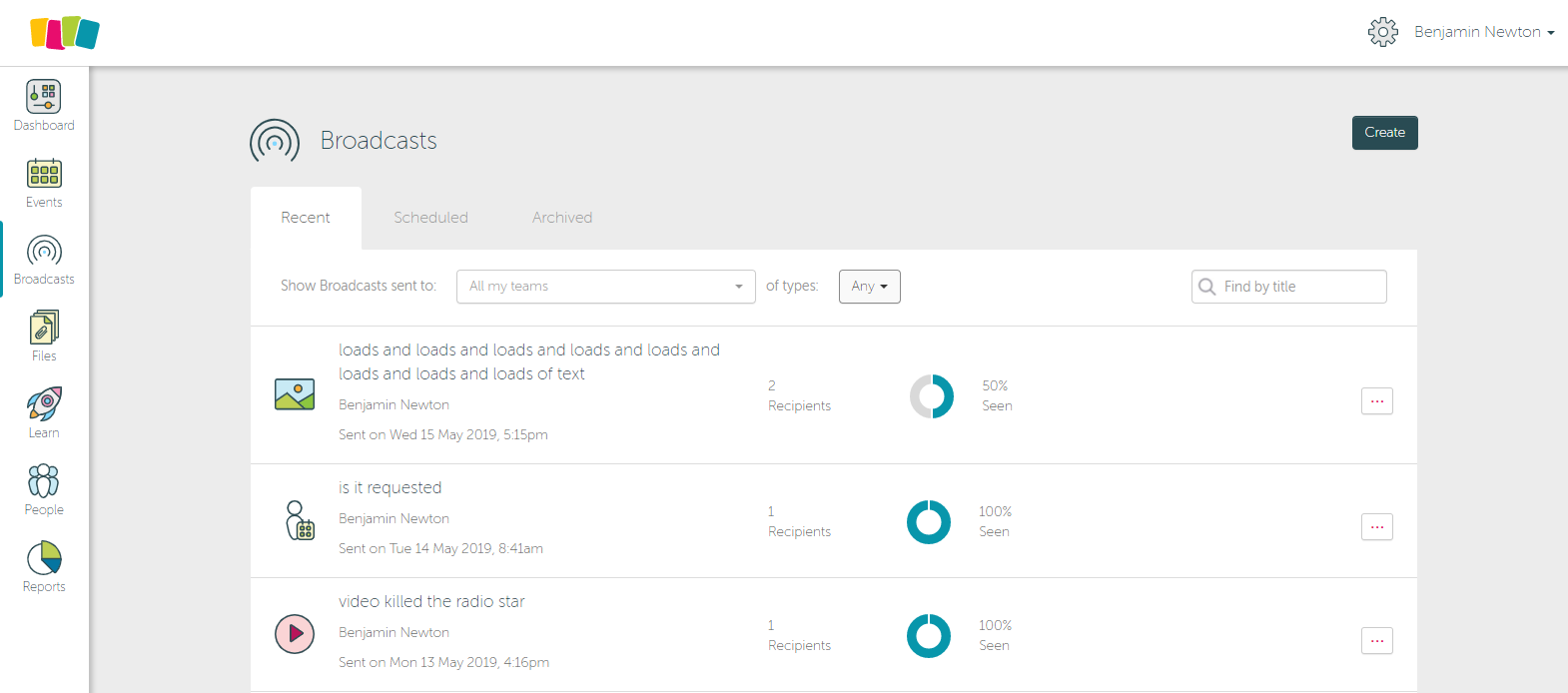
Task: Click the colorful app logo
Action: point(65,33)
